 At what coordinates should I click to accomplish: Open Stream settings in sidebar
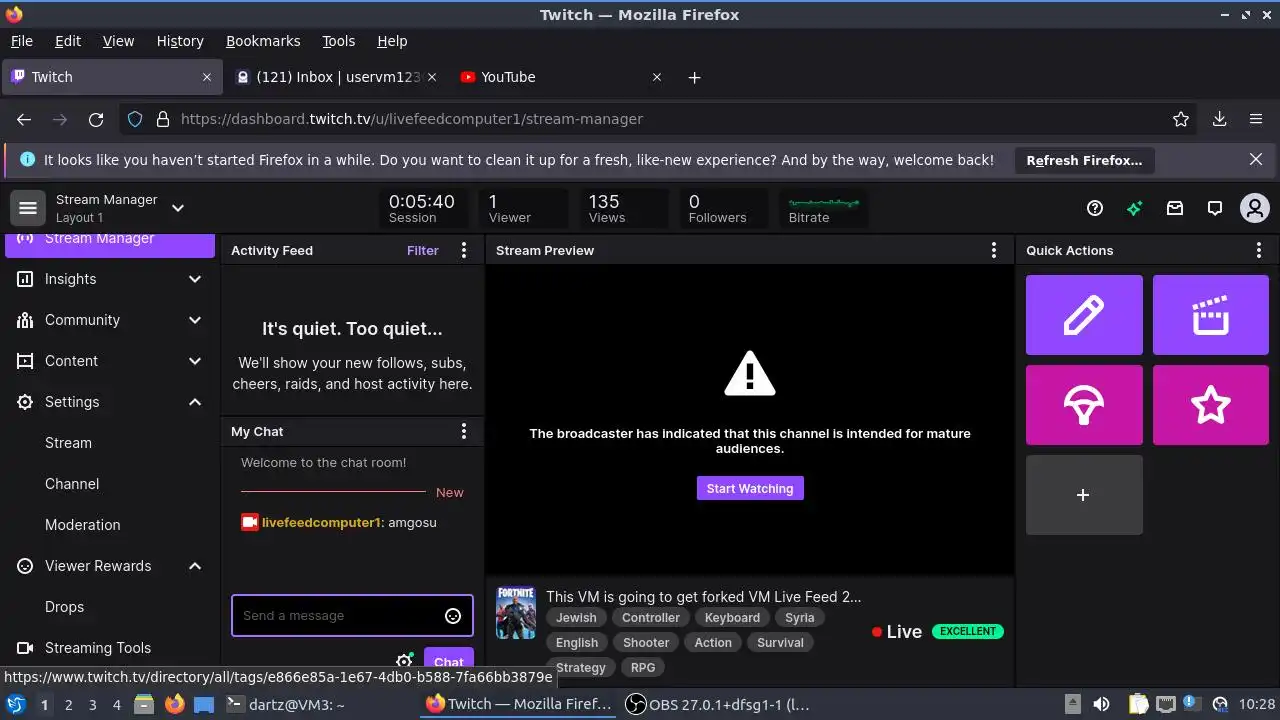click(68, 443)
